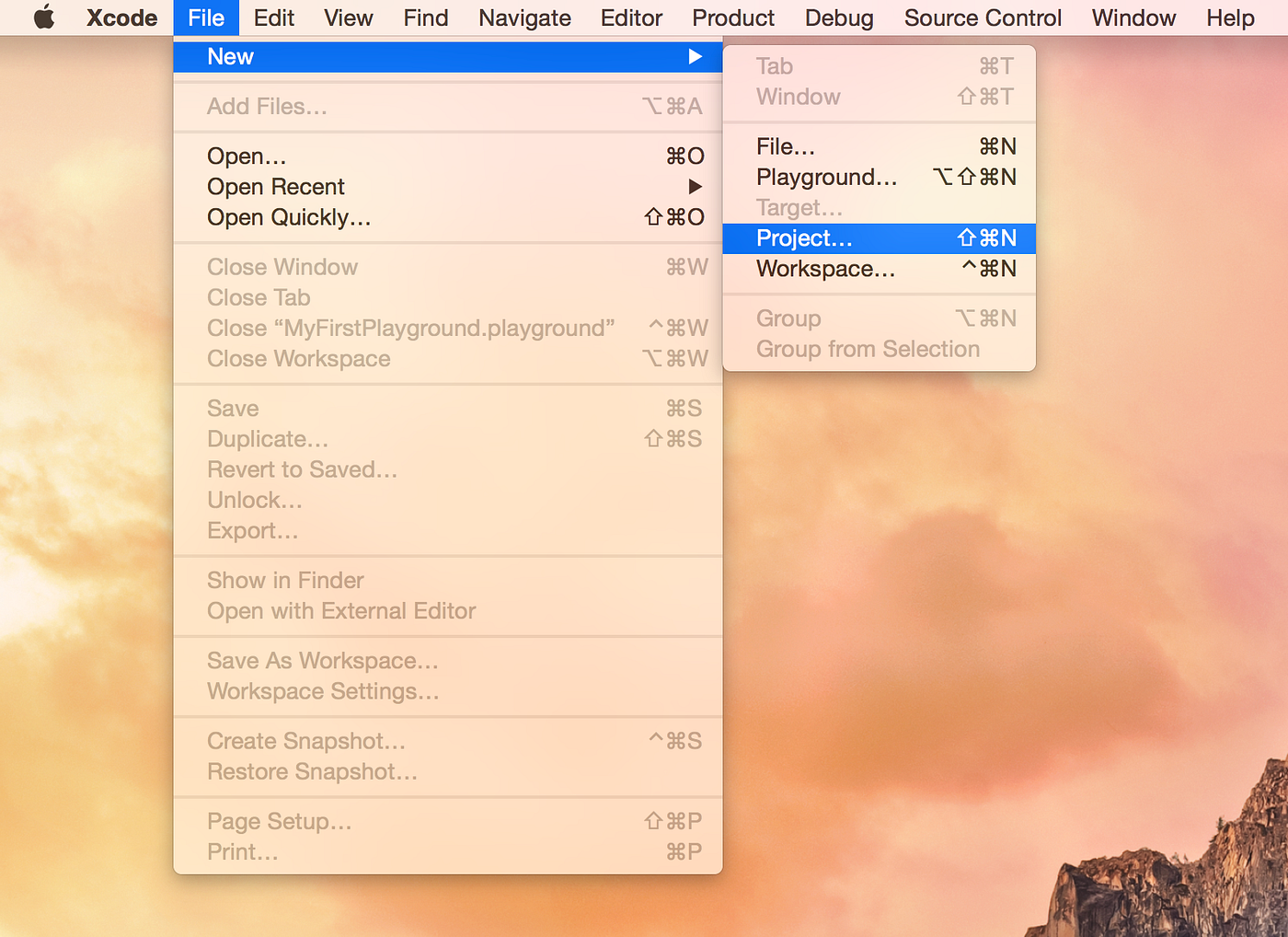Choose Create Snapshot… menu item
The width and height of the screenshot is (1288, 937).
(x=448, y=741)
